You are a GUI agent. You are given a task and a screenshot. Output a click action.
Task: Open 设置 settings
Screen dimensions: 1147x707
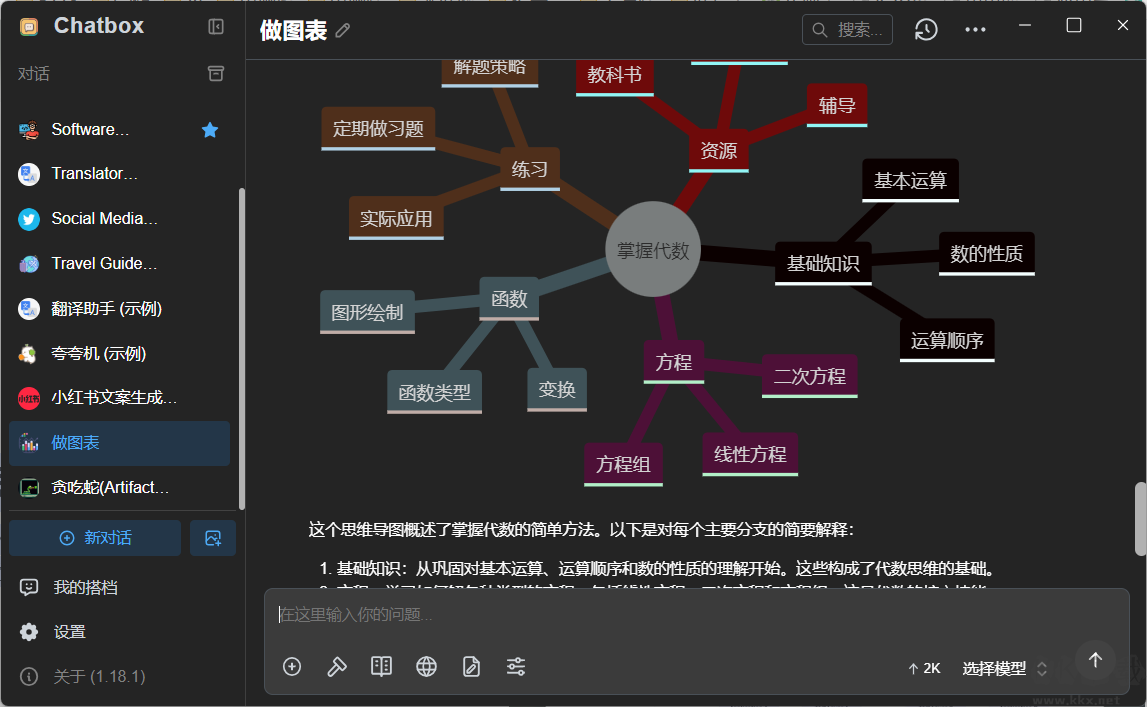pos(69,632)
